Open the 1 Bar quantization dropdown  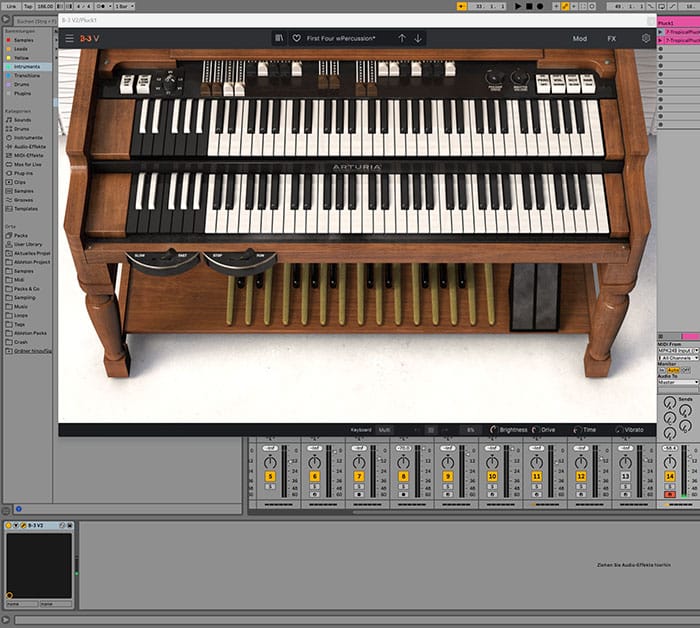(x=125, y=6)
